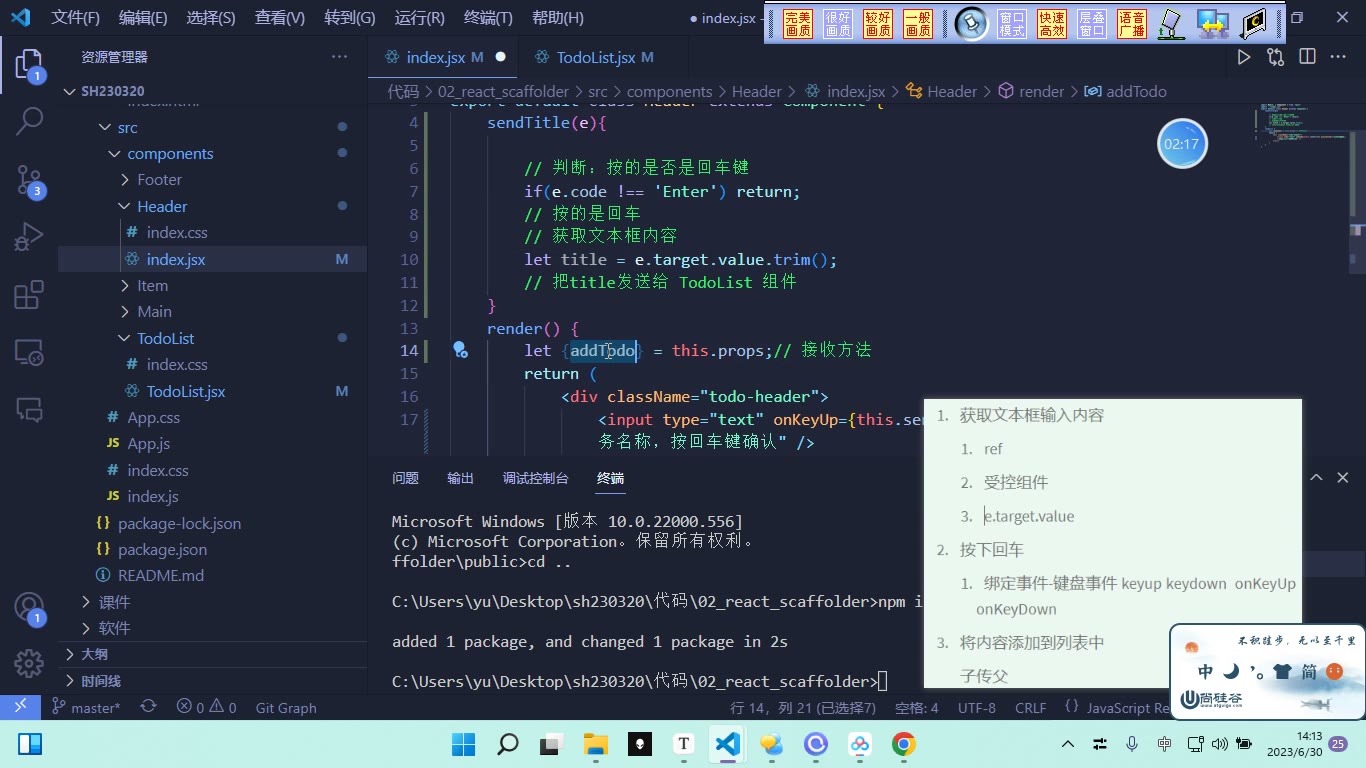1366x768 pixels.
Task: Select the 较好画质 quality option
Action: pos(878,24)
